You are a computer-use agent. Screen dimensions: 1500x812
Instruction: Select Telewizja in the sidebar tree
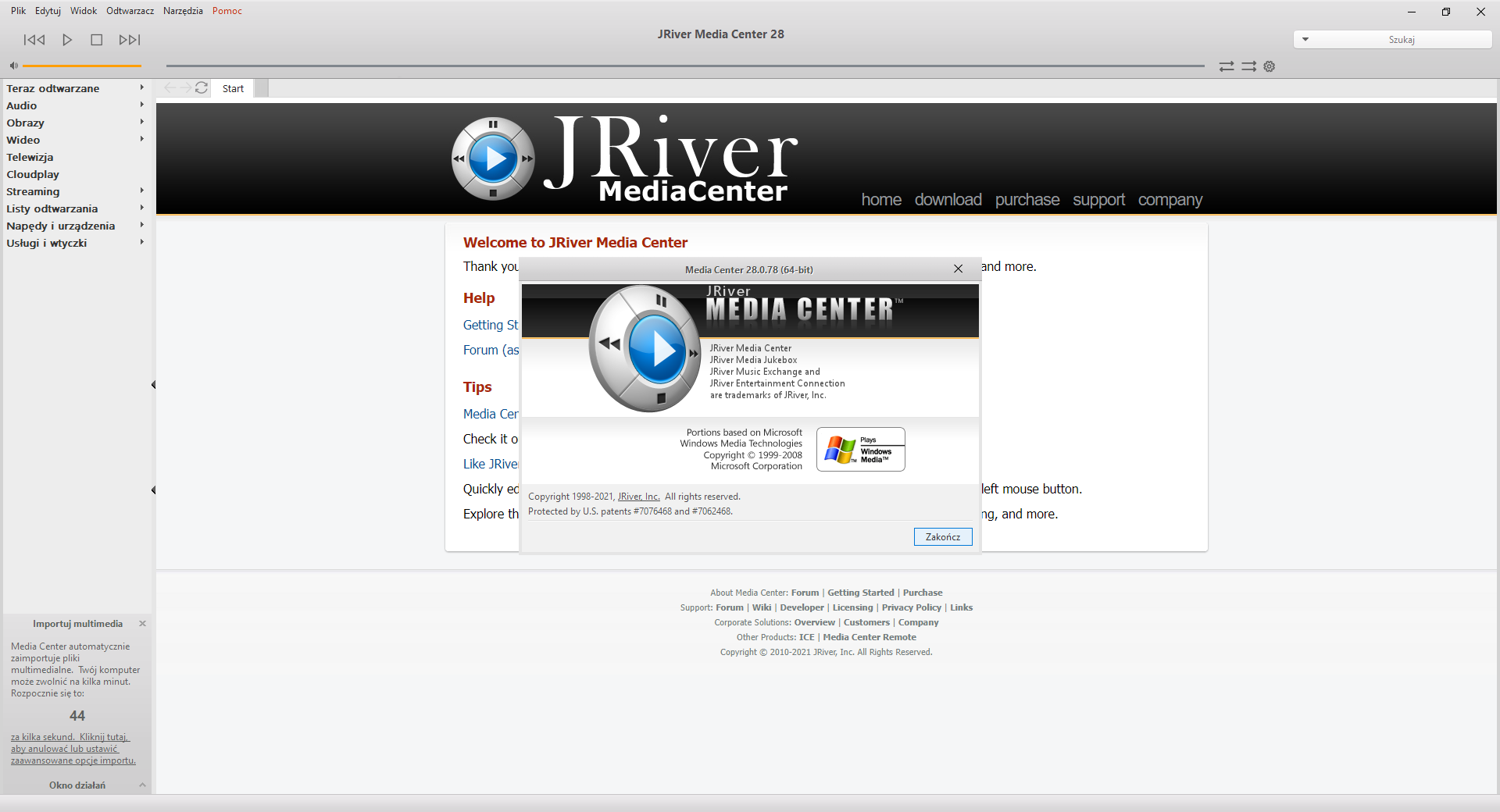click(30, 157)
